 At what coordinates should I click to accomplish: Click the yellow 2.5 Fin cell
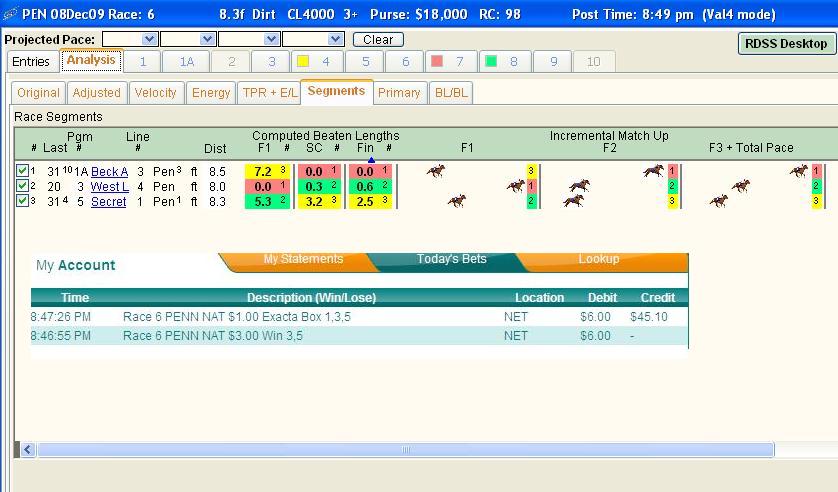(370, 201)
